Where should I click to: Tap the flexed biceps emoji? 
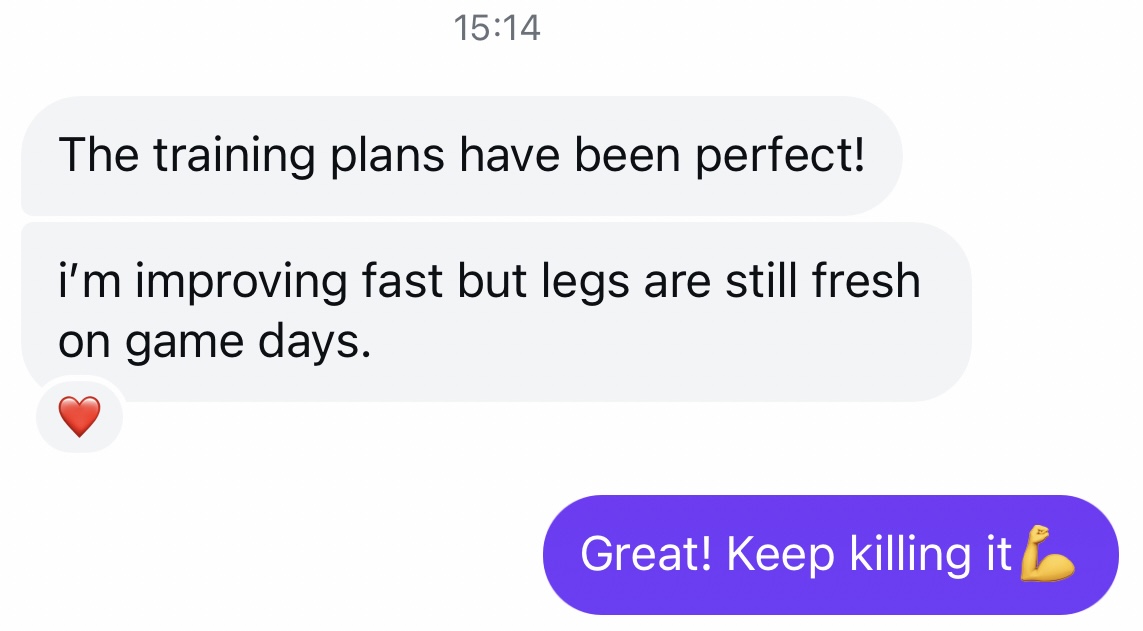click(x=1046, y=553)
